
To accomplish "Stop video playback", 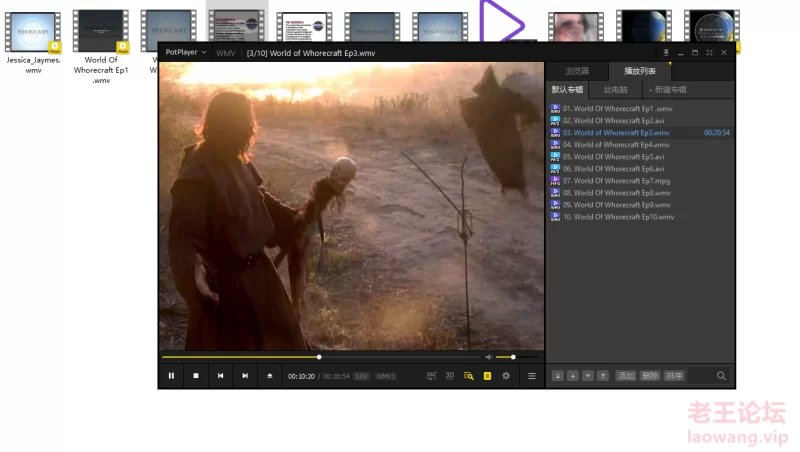I will coord(196,376).
